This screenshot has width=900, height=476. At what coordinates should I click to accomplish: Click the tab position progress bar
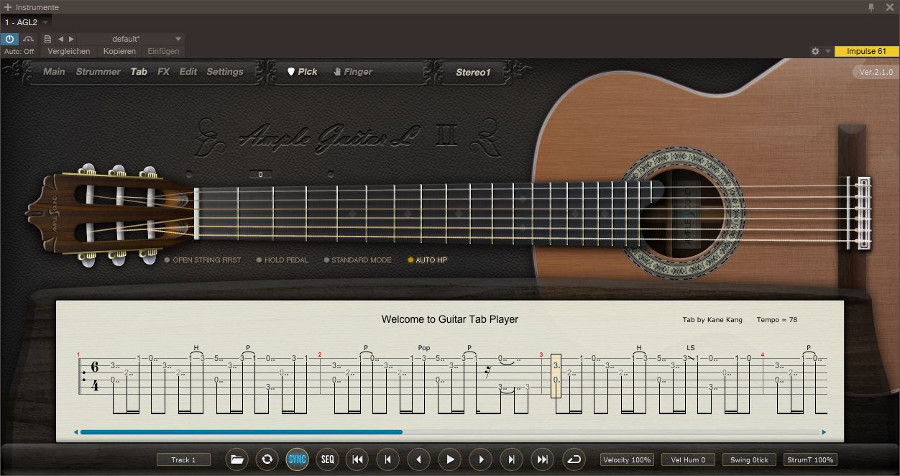pyautogui.click(x=450, y=432)
